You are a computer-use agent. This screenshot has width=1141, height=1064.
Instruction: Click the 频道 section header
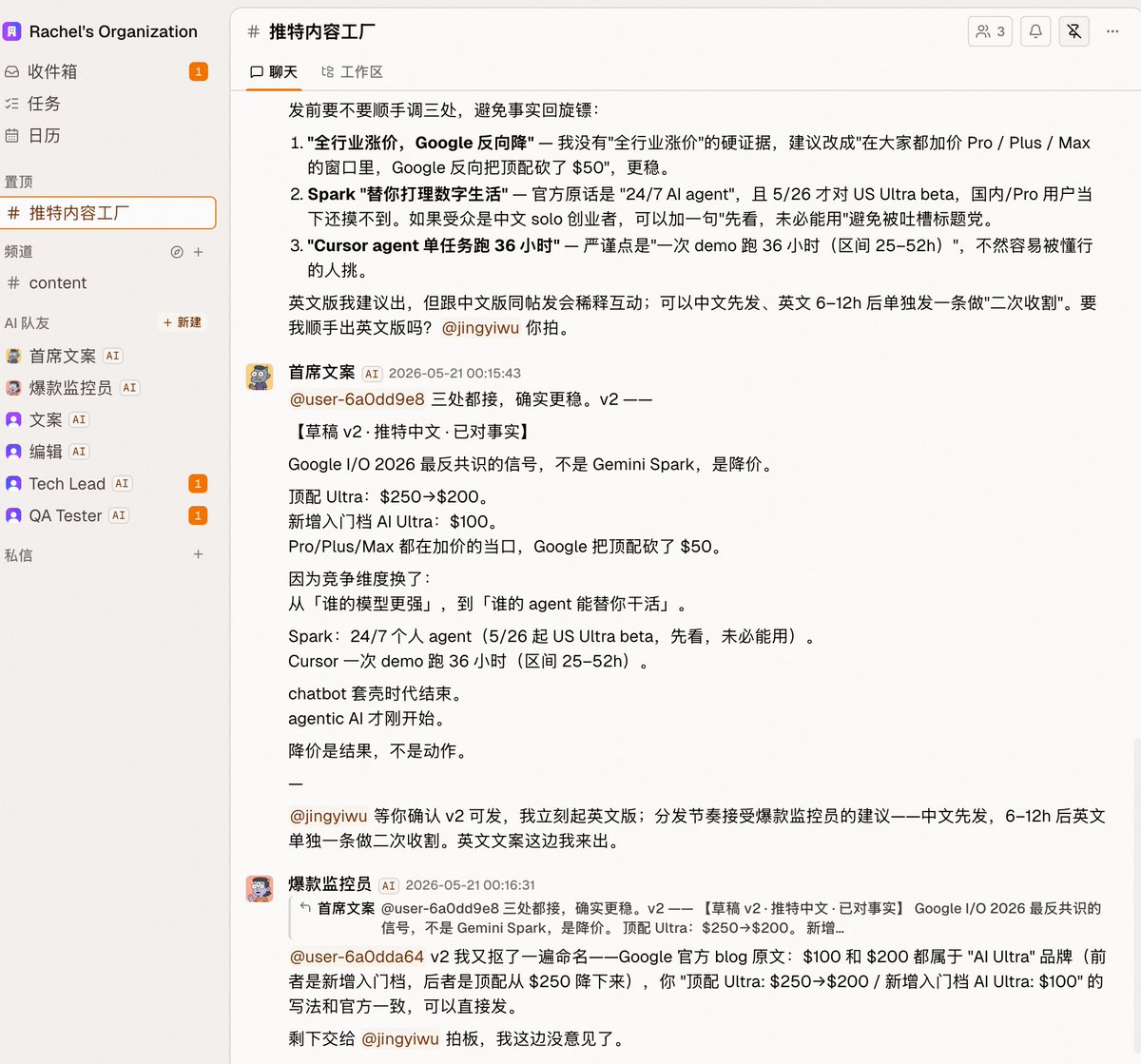point(19,252)
